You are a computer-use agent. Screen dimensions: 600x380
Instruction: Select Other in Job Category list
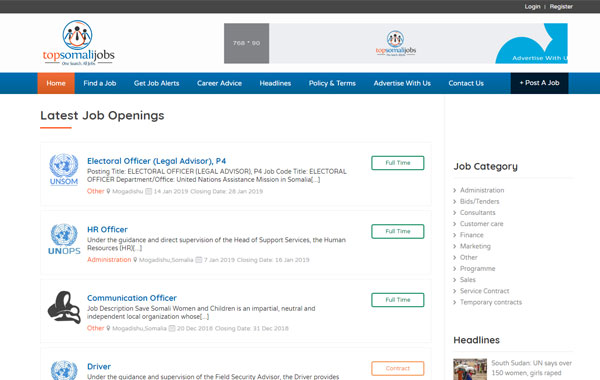point(468,257)
